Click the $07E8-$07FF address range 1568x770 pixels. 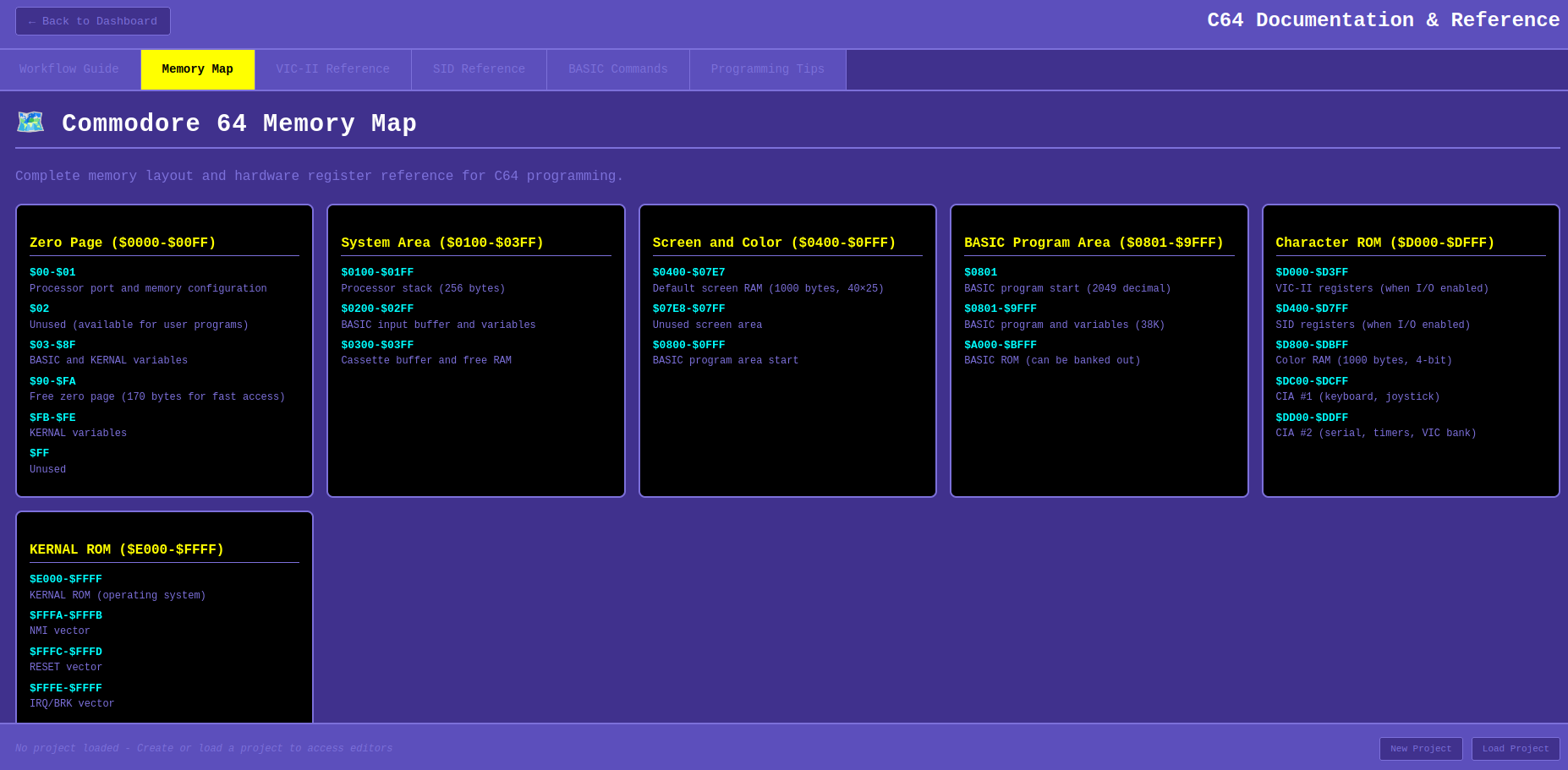coord(689,309)
